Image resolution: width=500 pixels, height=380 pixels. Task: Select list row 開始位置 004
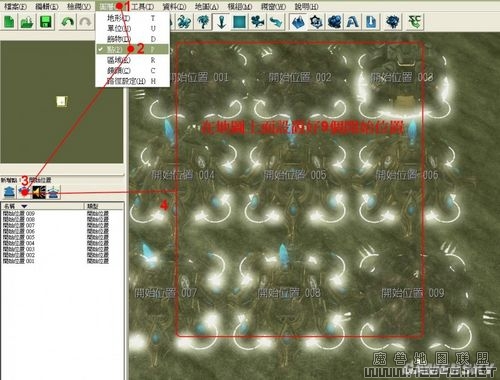[x=62, y=243]
